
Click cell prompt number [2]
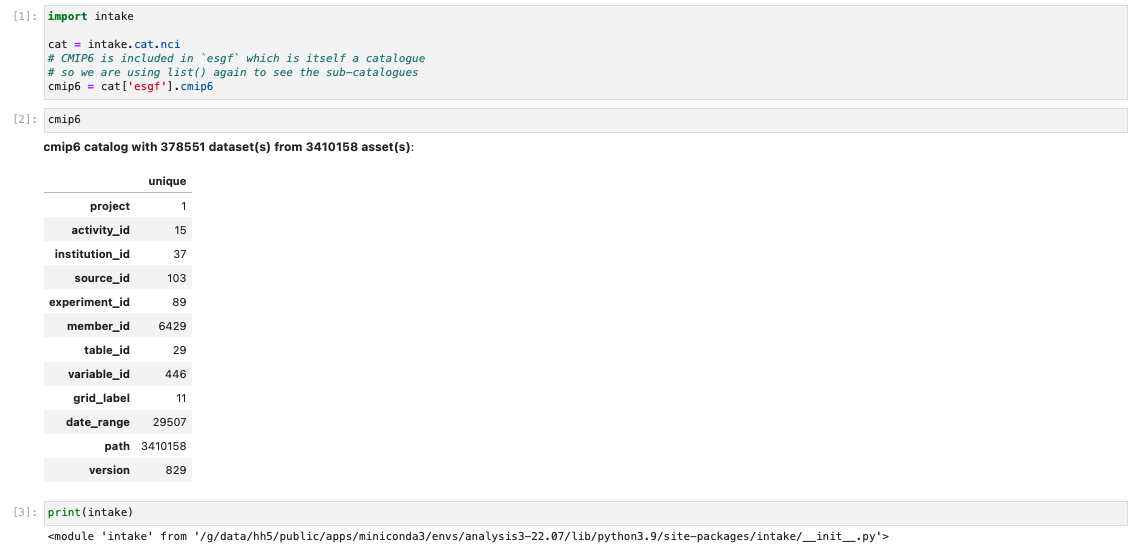(25, 119)
